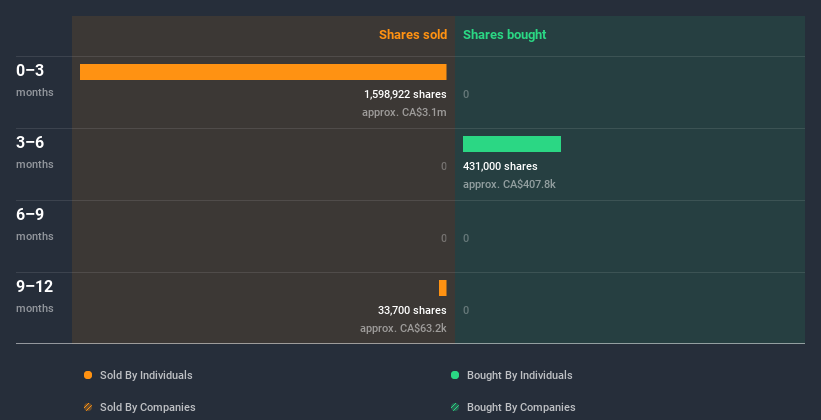Click the approx. CA$3.1m amount

[404, 112]
